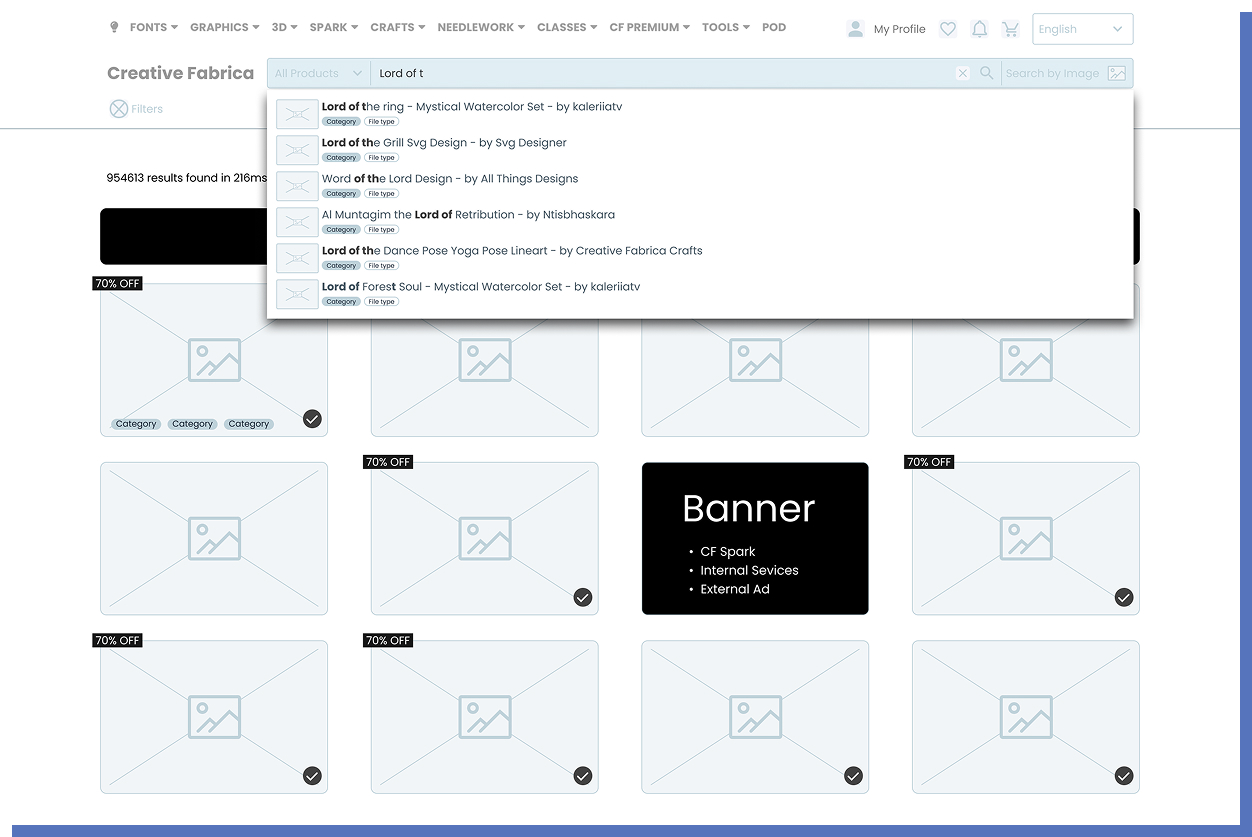
Task: Clear the search field with the X icon
Action: click(962, 73)
